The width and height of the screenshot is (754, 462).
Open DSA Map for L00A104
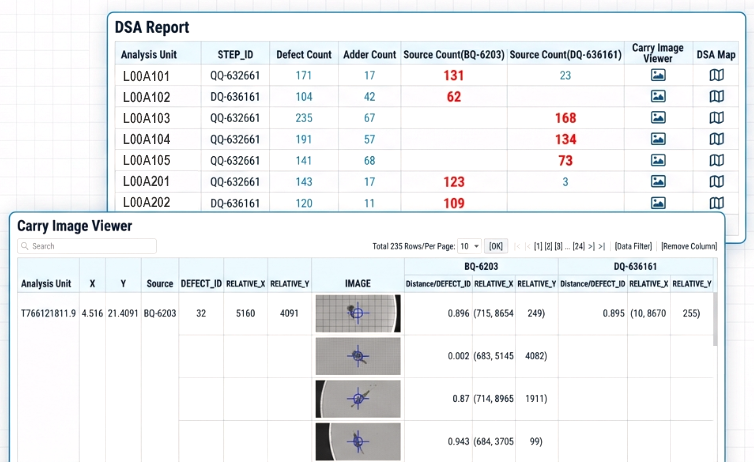[x=715, y=139]
